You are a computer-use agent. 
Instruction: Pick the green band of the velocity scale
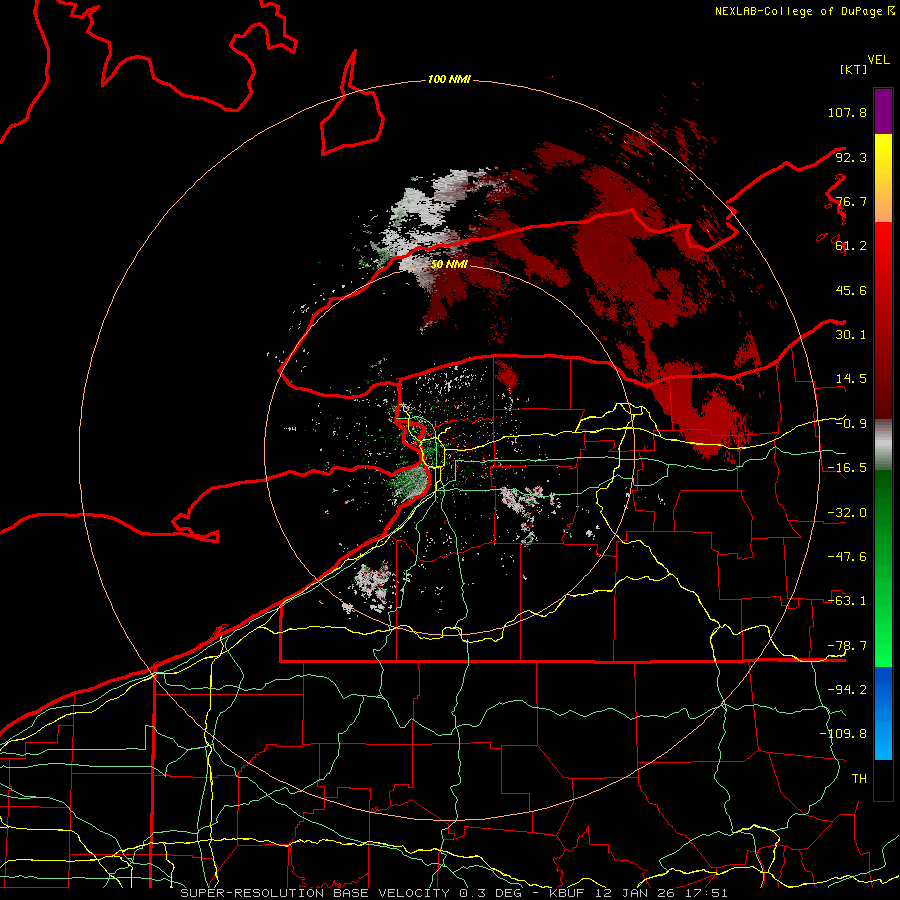[x=883, y=568]
